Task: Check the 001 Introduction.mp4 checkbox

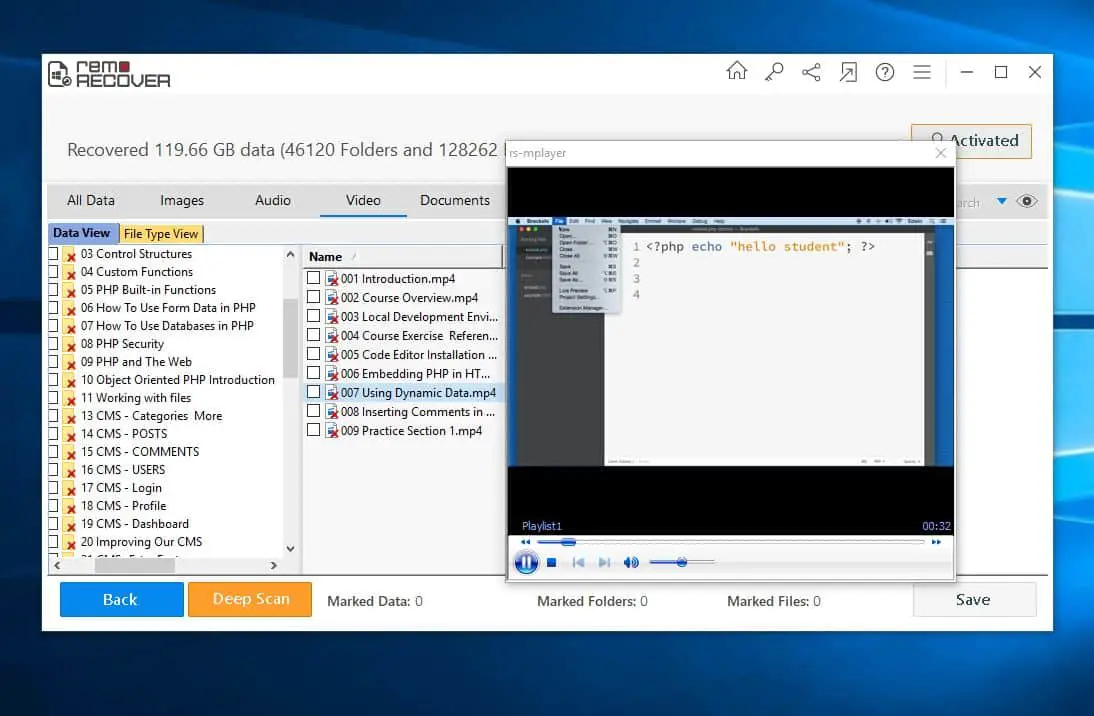Action: pyautogui.click(x=314, y=278)
